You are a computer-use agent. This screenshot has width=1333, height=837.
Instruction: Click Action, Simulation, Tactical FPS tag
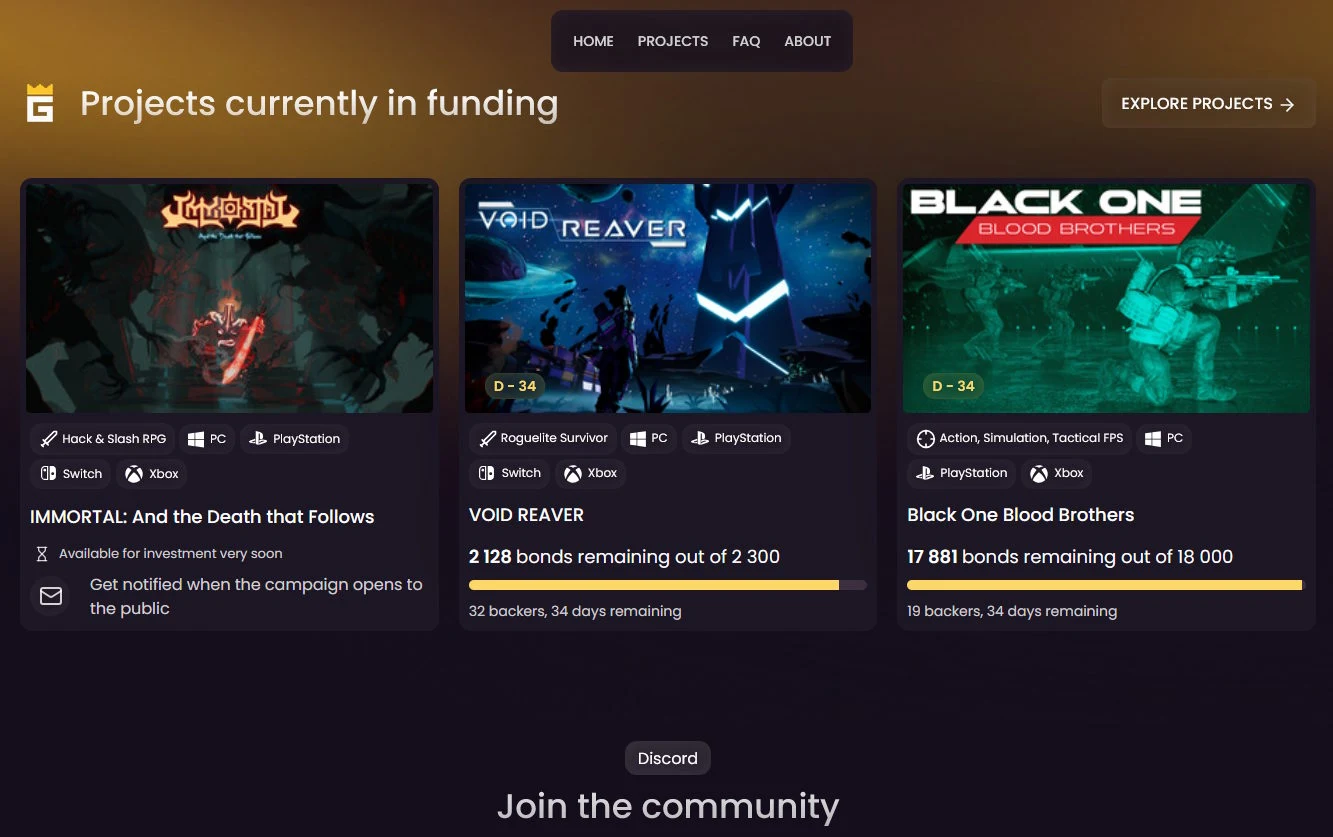coord(1019,438)
